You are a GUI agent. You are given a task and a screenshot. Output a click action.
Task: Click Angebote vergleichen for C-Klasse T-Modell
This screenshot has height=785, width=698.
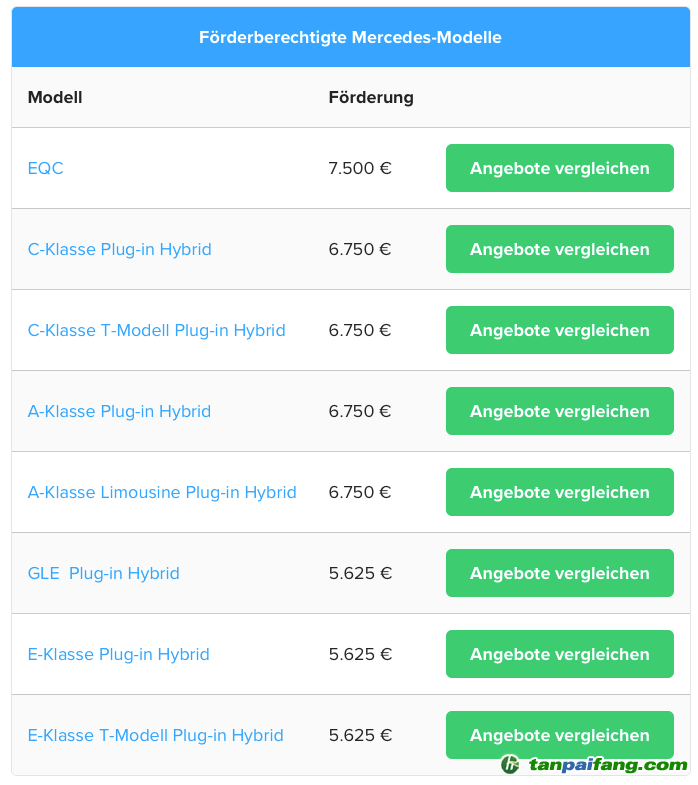[x=560, y=330]
